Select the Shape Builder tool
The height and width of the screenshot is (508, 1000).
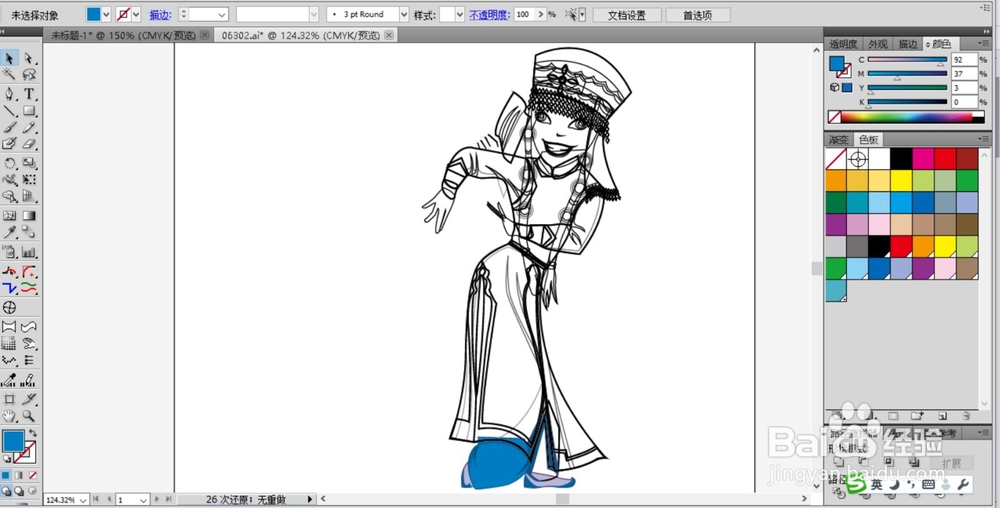click(x=9, y=196)
